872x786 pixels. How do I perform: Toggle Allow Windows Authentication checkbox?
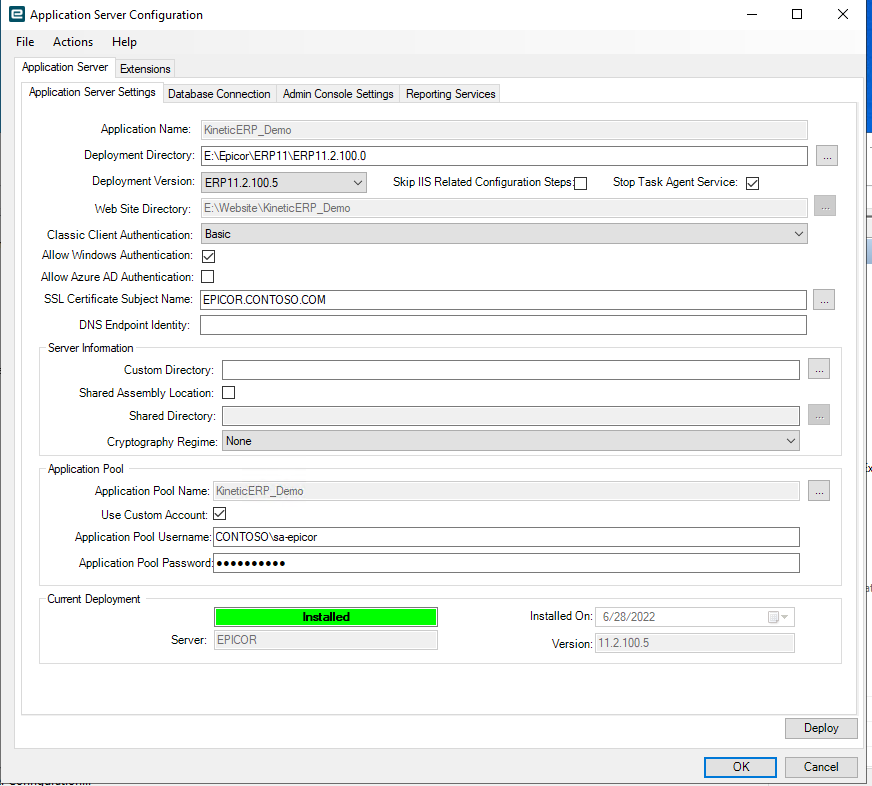[x=209, y=256]
